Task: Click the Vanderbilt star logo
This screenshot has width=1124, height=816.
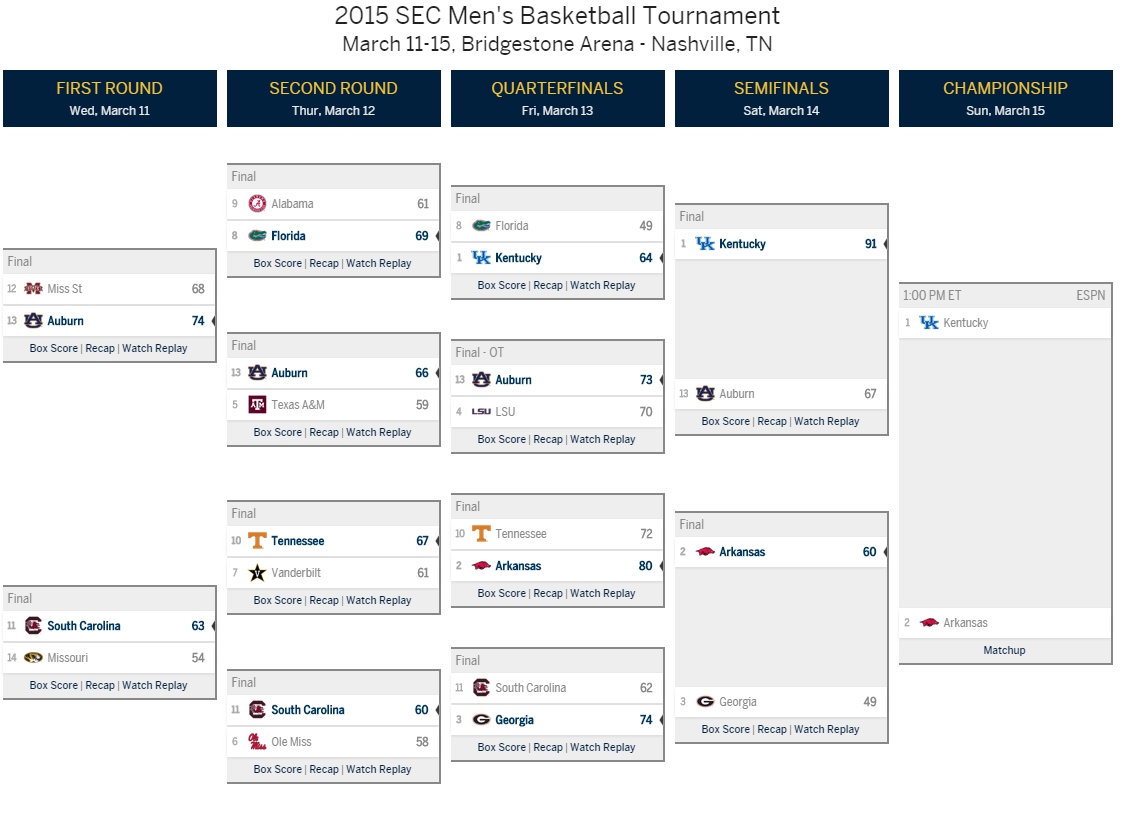Action: (257, 573)
